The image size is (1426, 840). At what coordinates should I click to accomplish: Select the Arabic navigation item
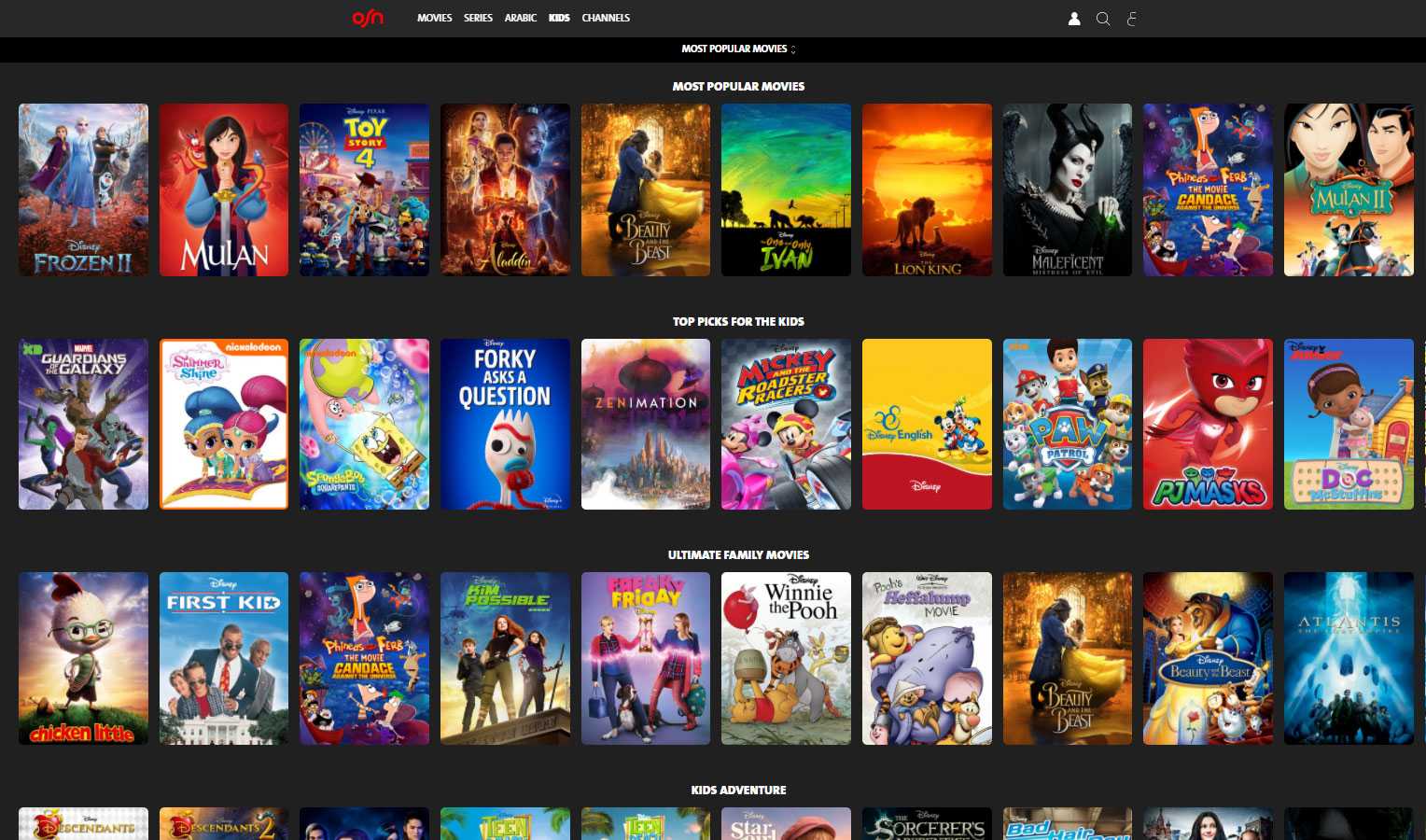(x=521, y=18)
